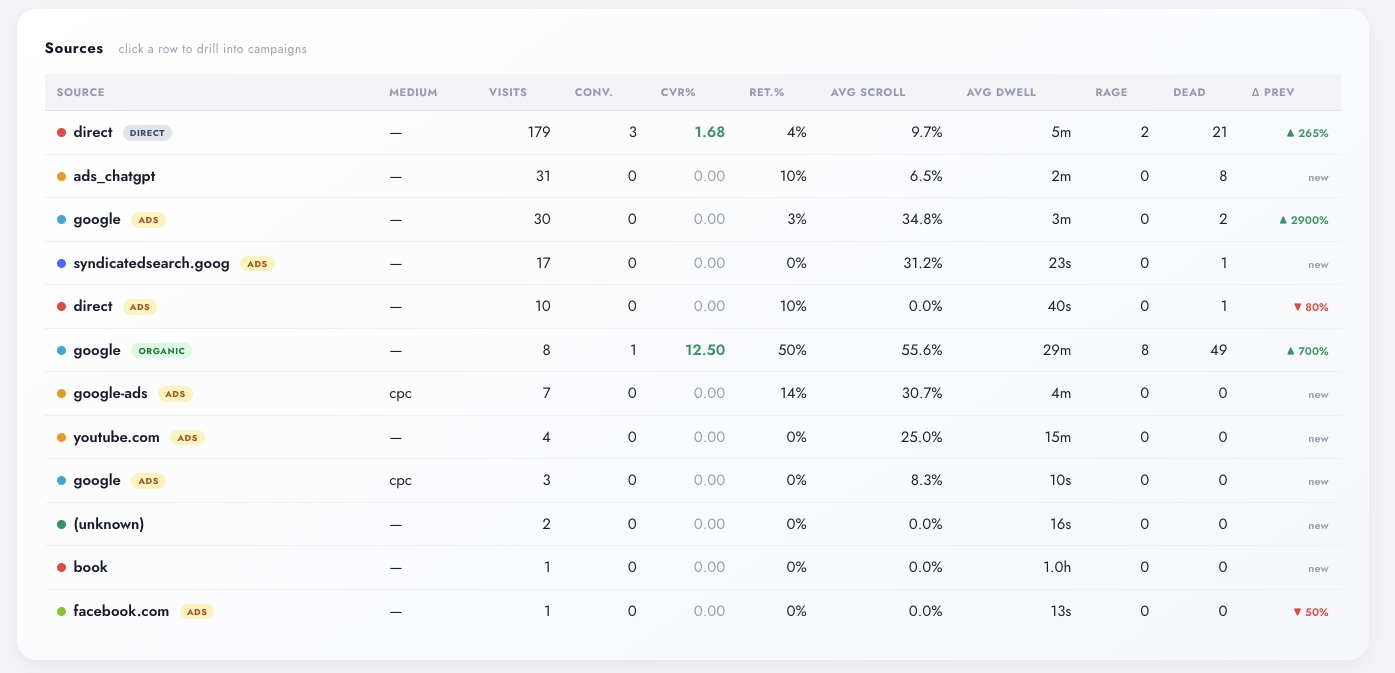
Task: Click the ADS badge beside facebook.com
Action: pos(197,612)
